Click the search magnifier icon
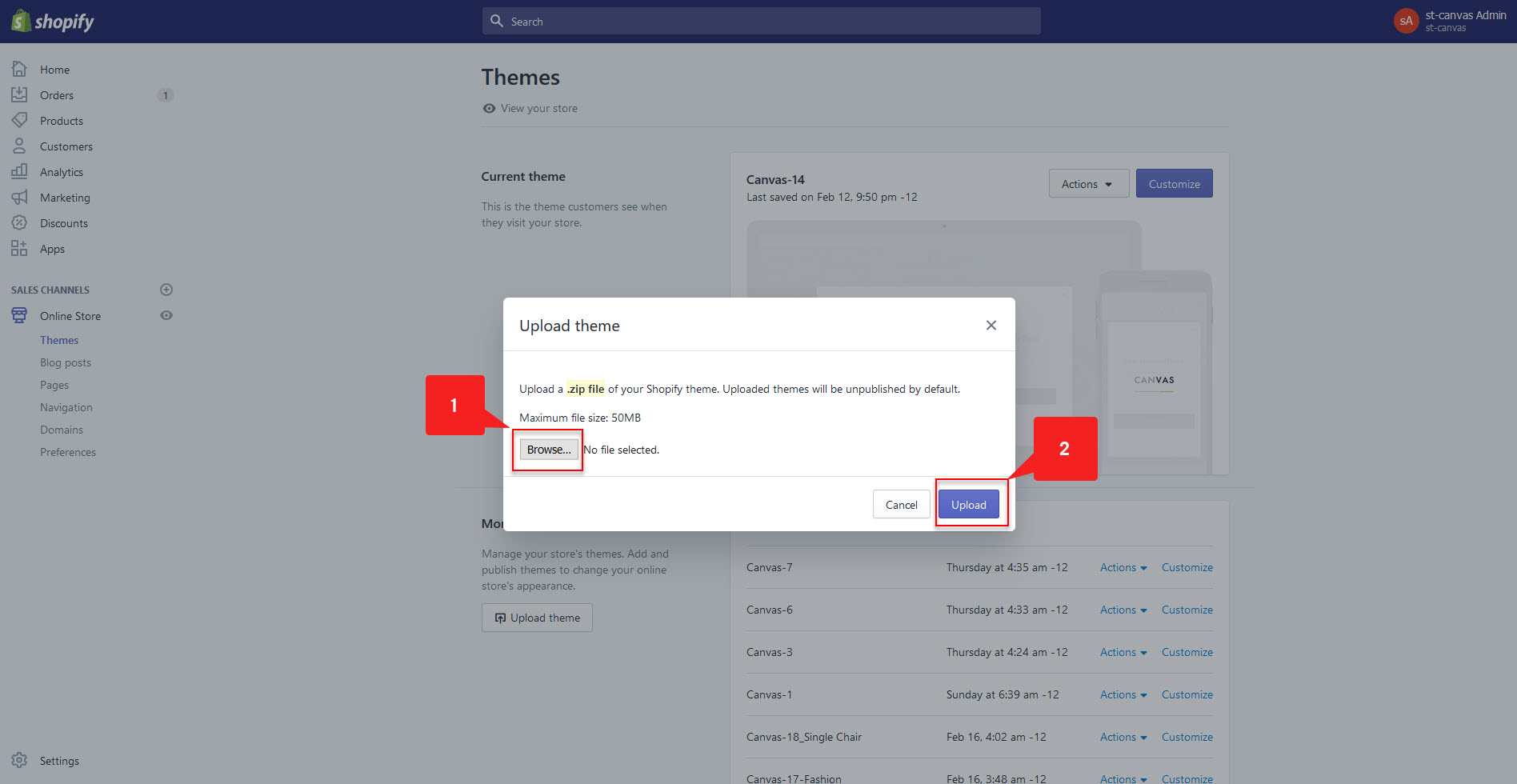 pyautogui.click(x=497, y=21)
